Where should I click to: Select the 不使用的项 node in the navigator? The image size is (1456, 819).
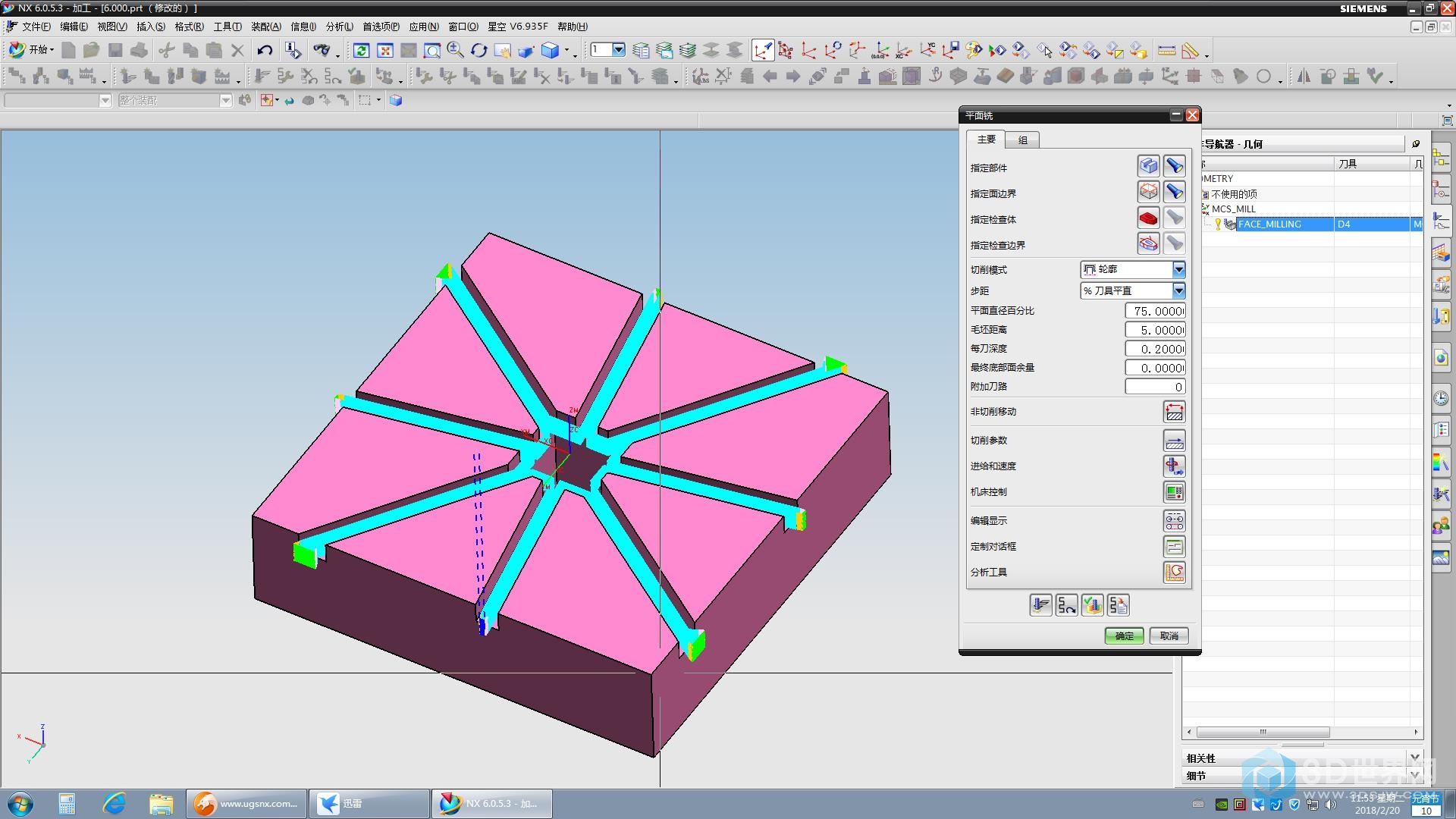(1234, 193)
